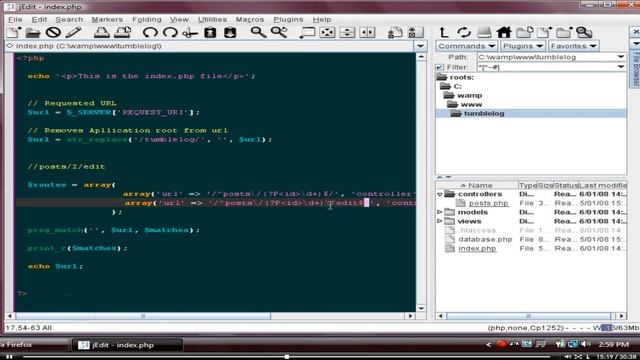This screenshot has height=360, width=640.
Task: Click editor vertical scrollbar down arrow
Action: (421, 308)
